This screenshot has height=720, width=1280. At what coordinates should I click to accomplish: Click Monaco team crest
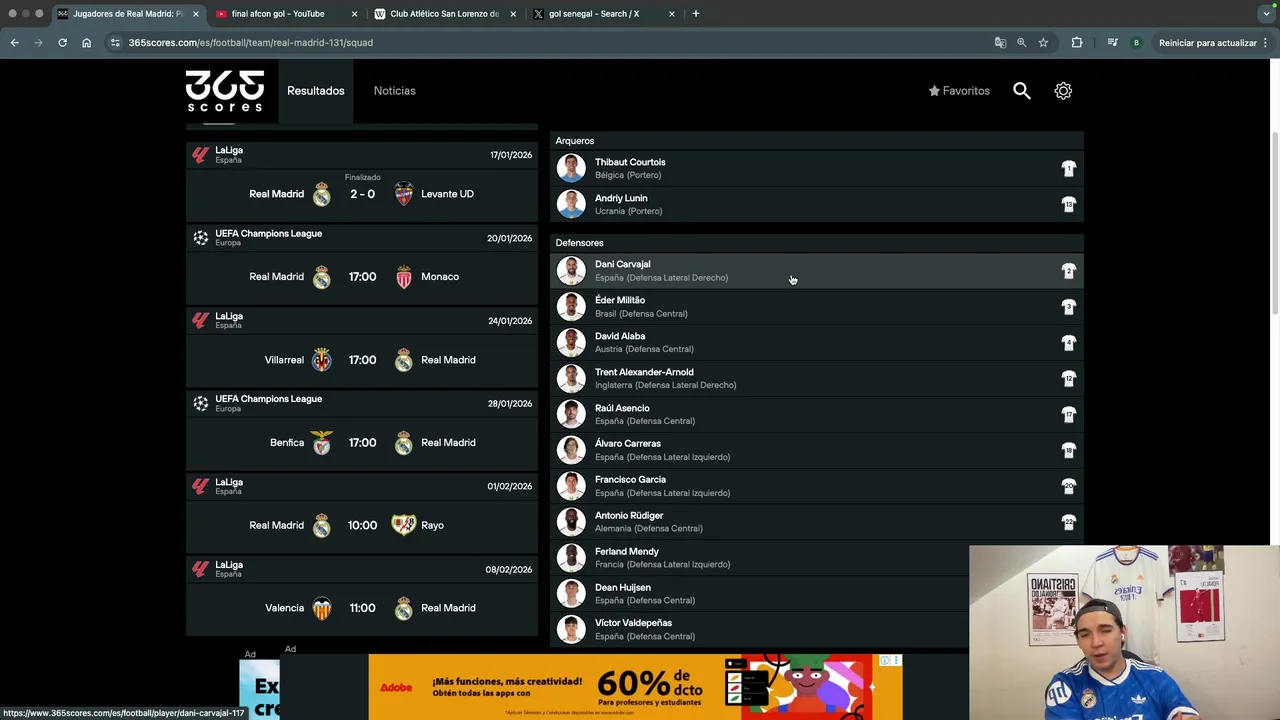tap(403, 277)
